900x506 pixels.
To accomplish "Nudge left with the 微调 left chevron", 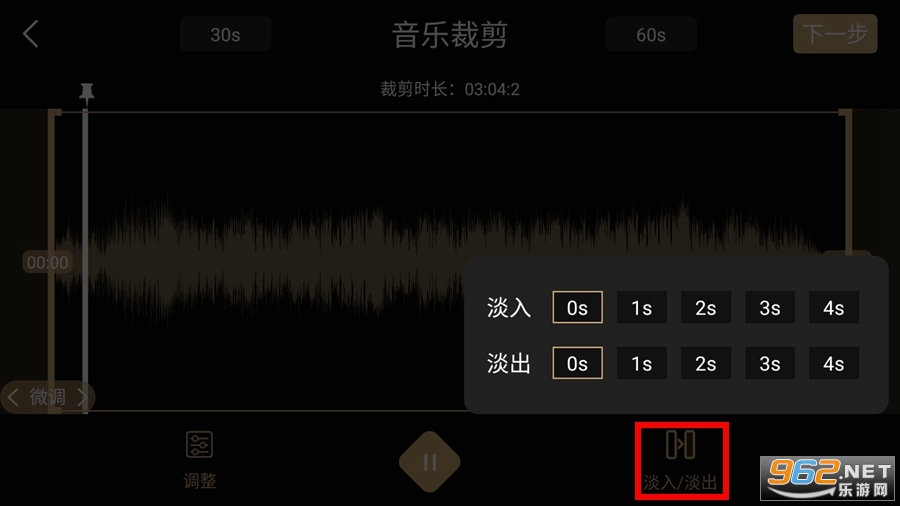I will click(13, 397).
